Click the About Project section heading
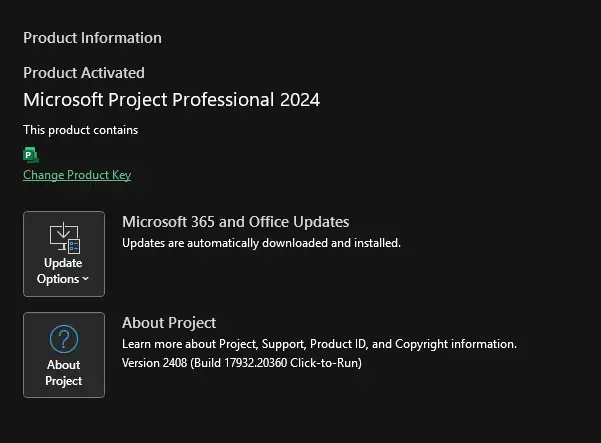Screen dimensions: 601x443 pyautogui.click(x=169, y=323)
